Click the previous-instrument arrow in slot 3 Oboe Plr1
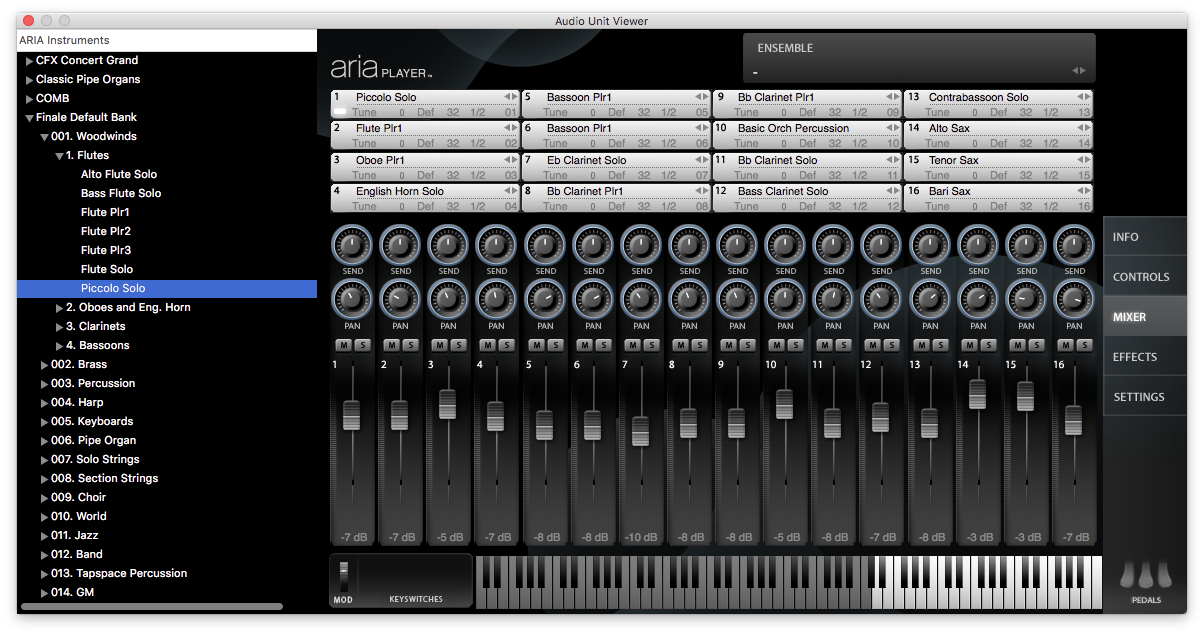Screen dimensions: 1204x635 coord(506,160)
